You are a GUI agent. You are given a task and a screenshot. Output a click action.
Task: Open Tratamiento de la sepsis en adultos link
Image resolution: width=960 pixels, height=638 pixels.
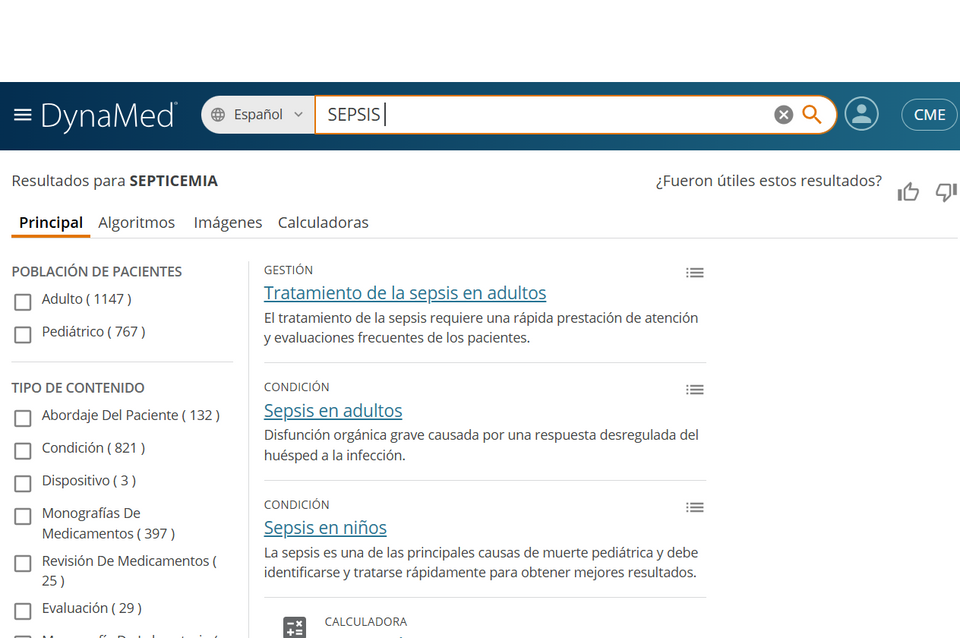(x=405, y=293)
